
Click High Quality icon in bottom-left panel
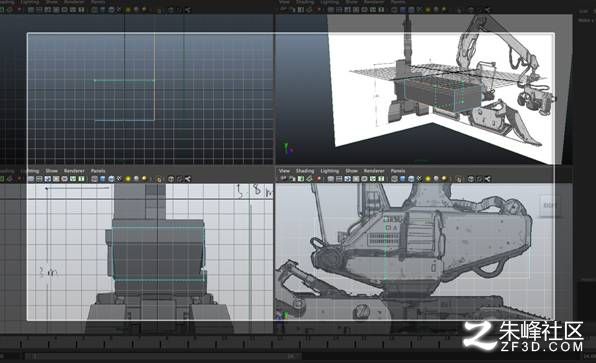point(144,179)
